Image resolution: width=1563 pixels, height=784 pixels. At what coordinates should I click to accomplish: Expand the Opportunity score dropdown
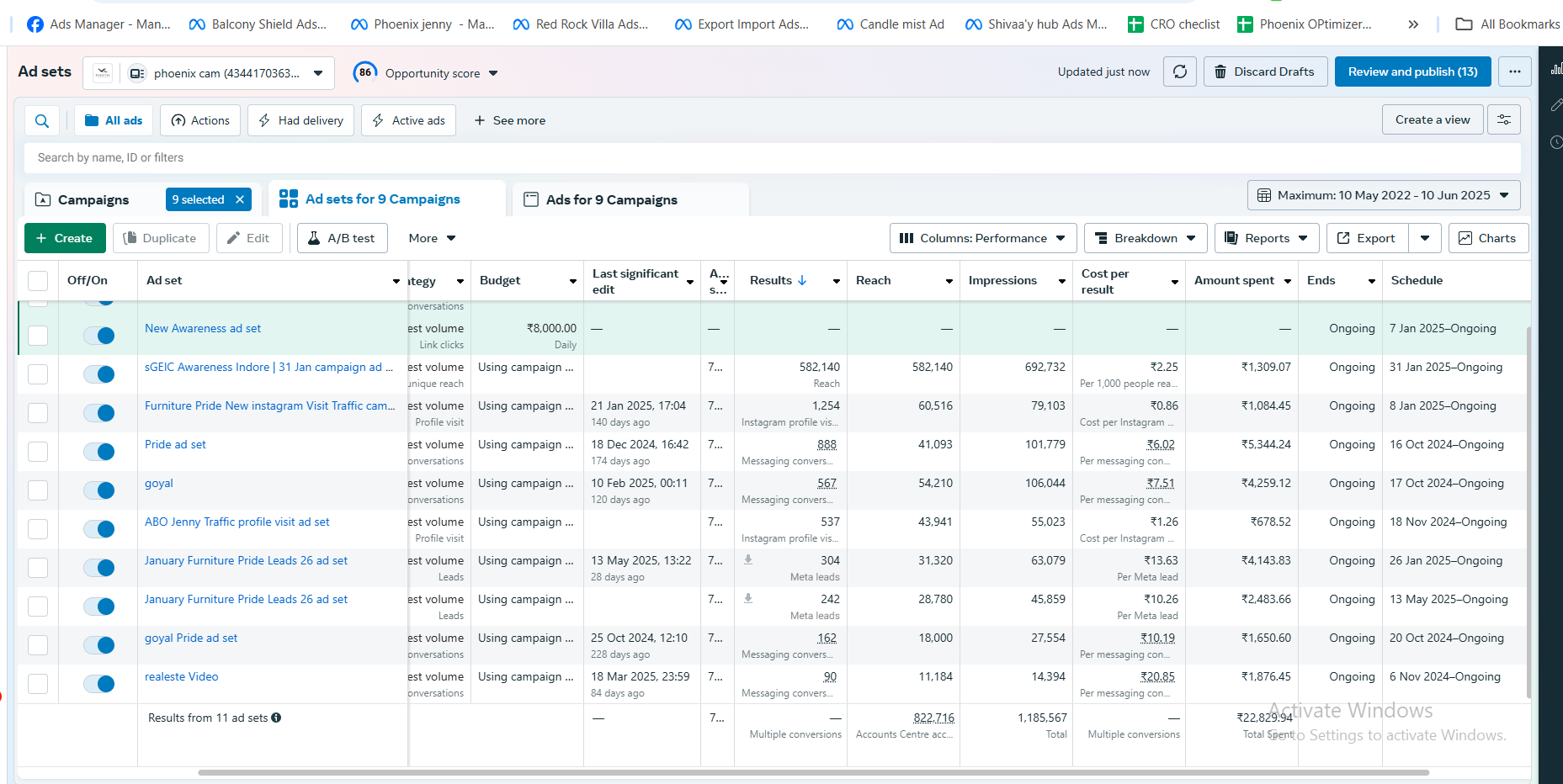coord(493,73)
